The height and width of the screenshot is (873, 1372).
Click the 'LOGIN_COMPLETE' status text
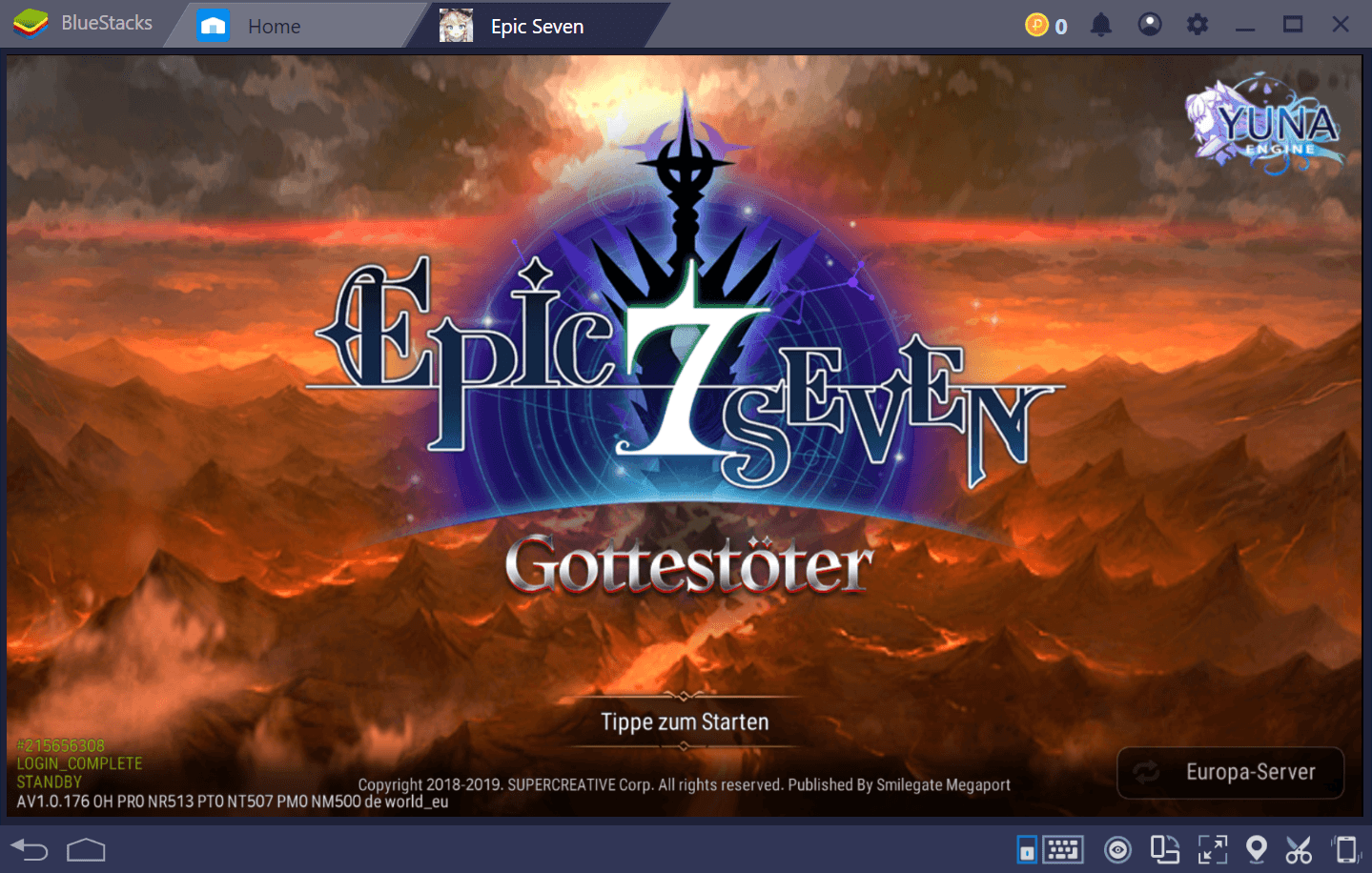(x=79, y=763)
